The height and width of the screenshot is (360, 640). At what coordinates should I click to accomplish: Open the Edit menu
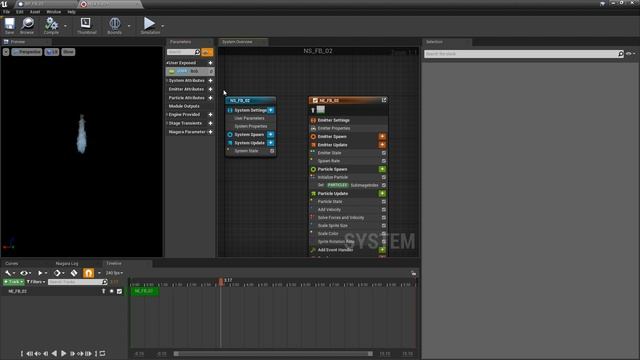(x=20, y=12)
